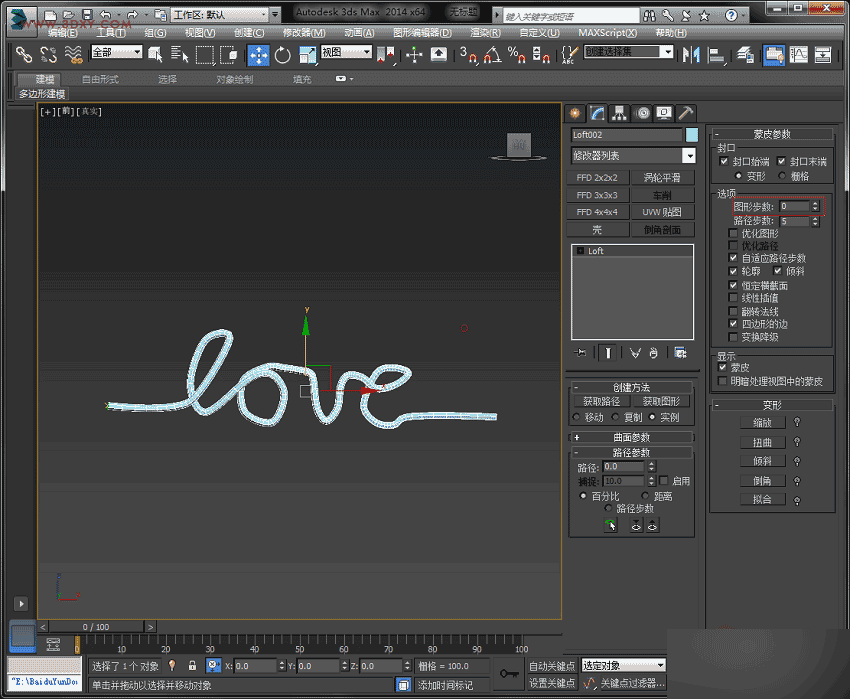This screenshot has width=850, height=699.
Task: Select the 距离 radio button
Action: tap(645, 495)
